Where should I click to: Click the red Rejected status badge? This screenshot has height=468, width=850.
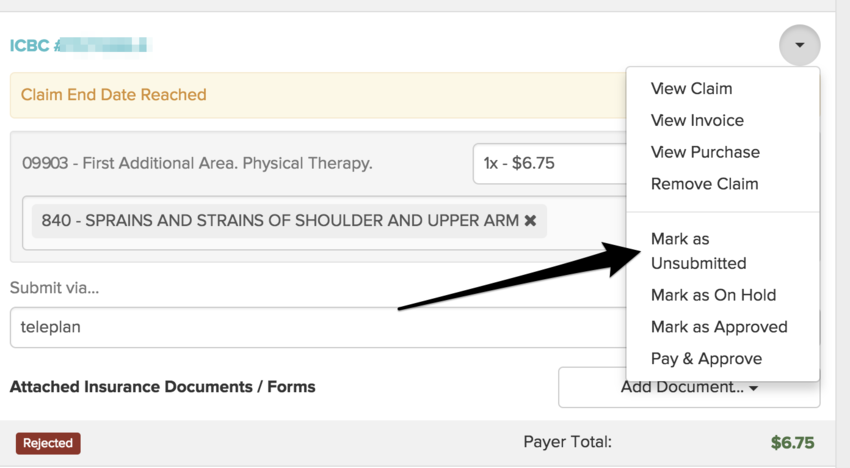(x=48, y=443)
